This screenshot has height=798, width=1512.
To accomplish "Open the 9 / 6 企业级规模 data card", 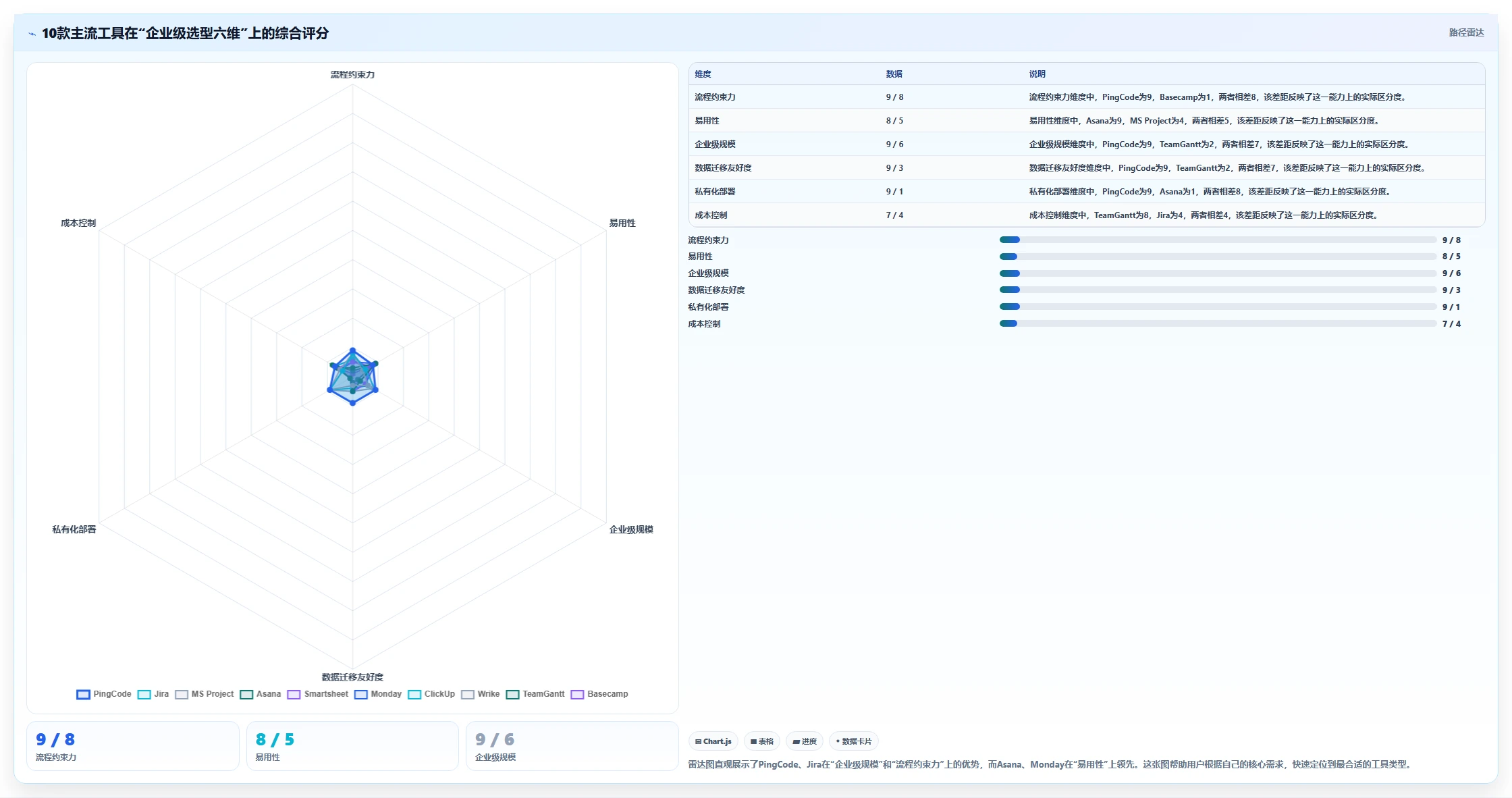I will (x=572, y=746).
